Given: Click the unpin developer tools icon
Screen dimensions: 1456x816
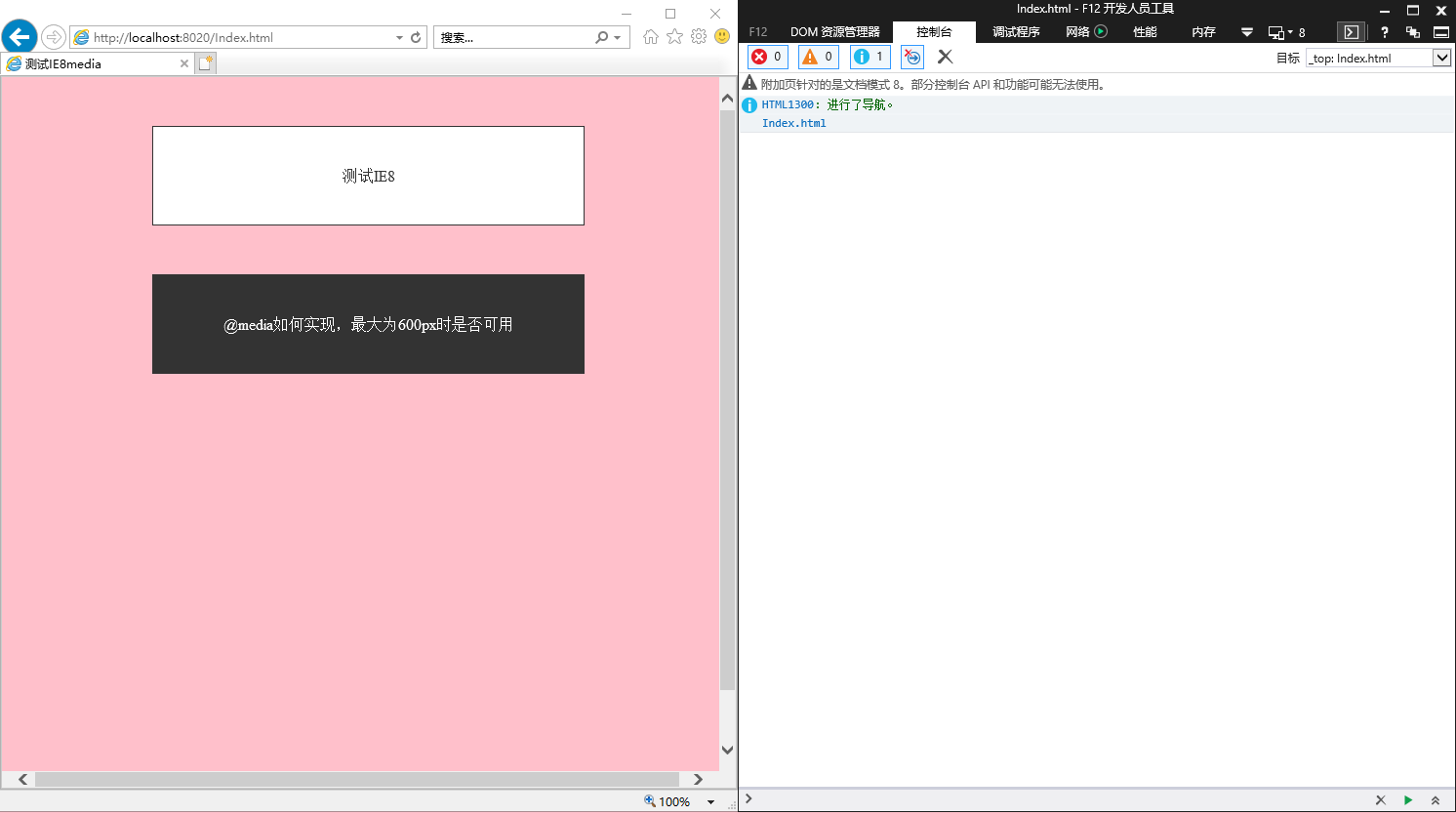Looking at the screenshot, I should tap(1412, 32).
